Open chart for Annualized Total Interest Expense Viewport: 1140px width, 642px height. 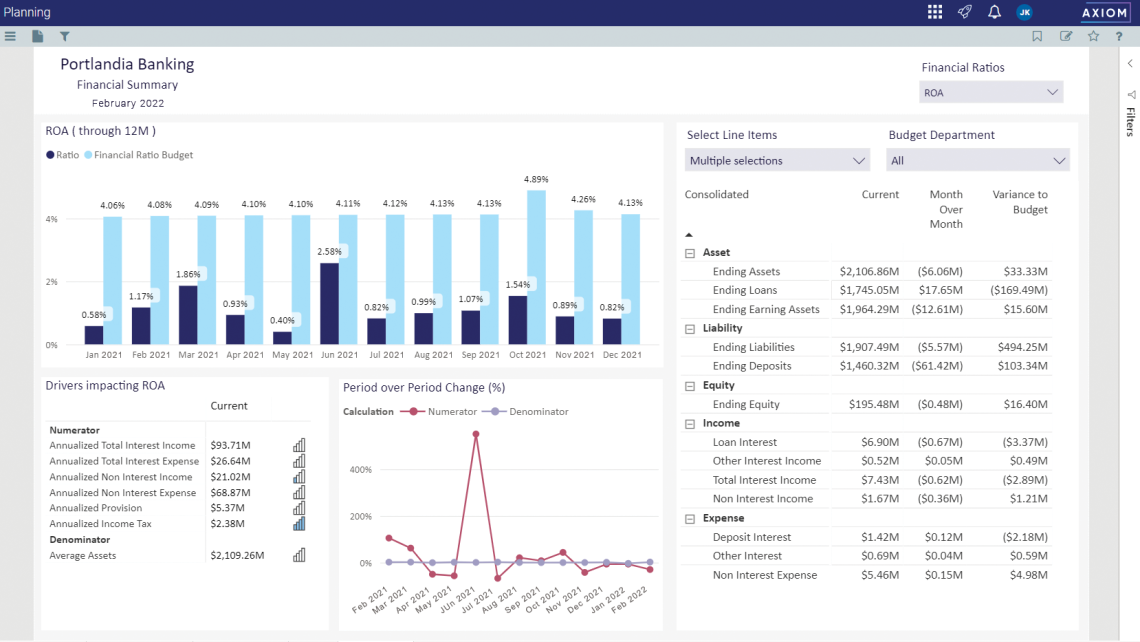tap(299, 461)
